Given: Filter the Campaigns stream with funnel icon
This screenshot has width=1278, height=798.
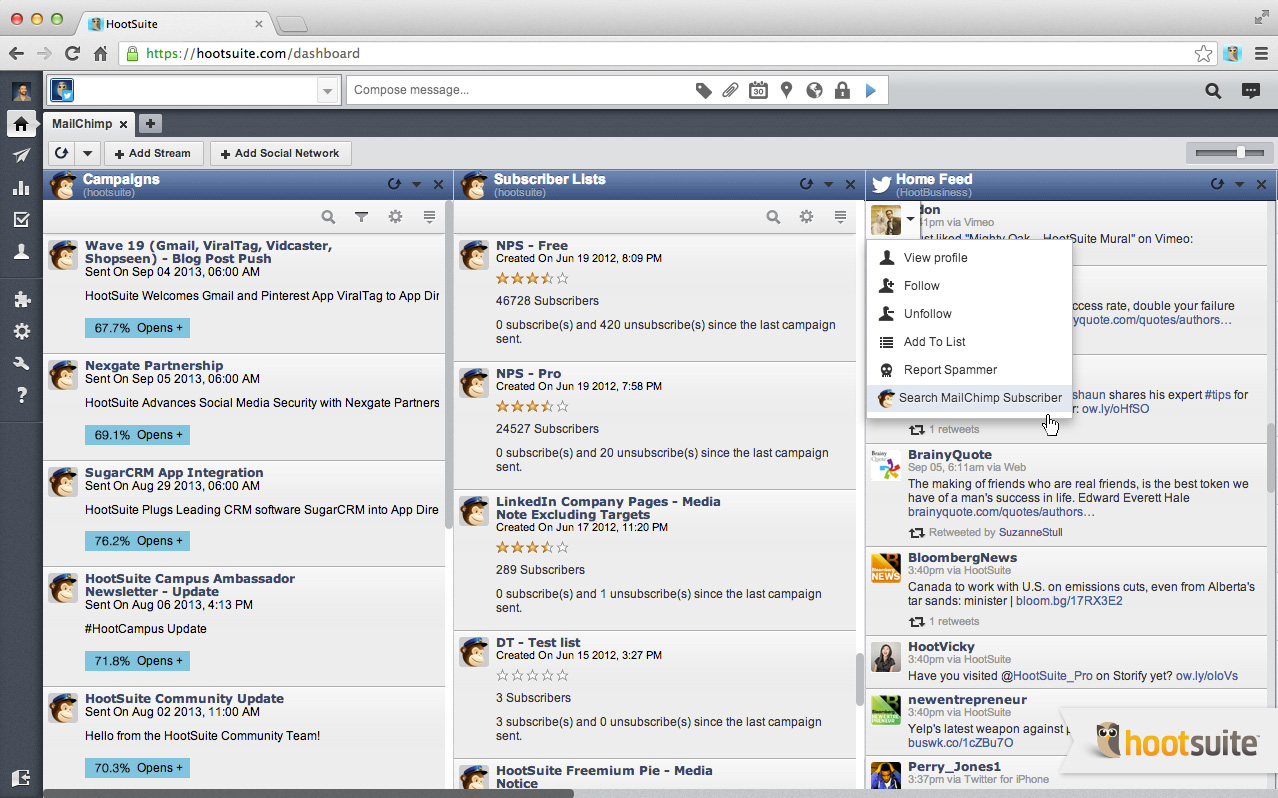Looking at the screenshot, I should pos(362,217).
